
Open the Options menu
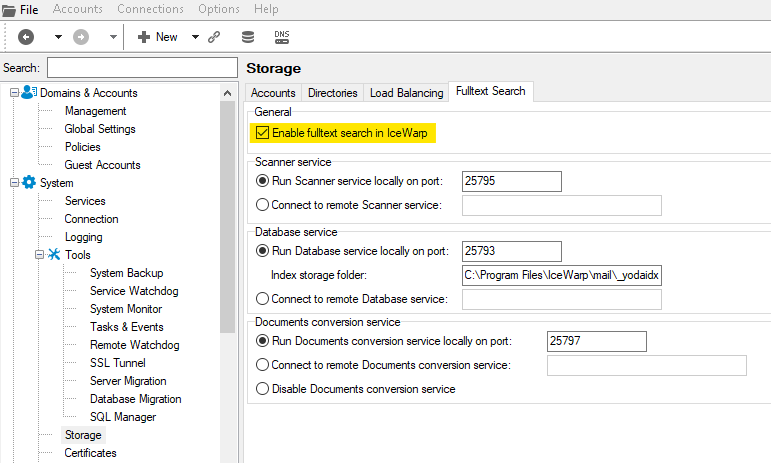219,9
